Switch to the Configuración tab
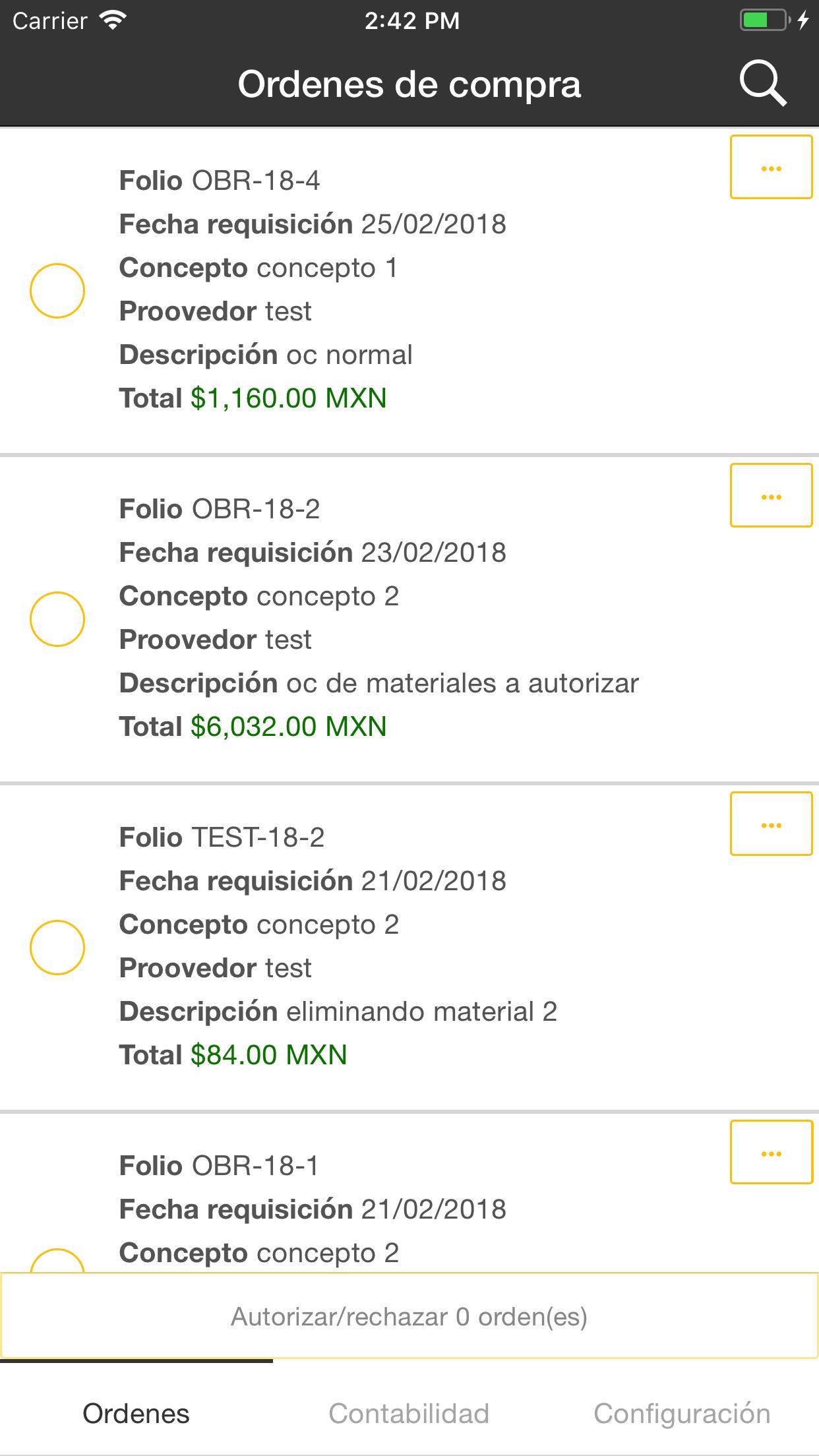The height and width of the screenshot is (1456, 819). click(x=682, y=1414)
